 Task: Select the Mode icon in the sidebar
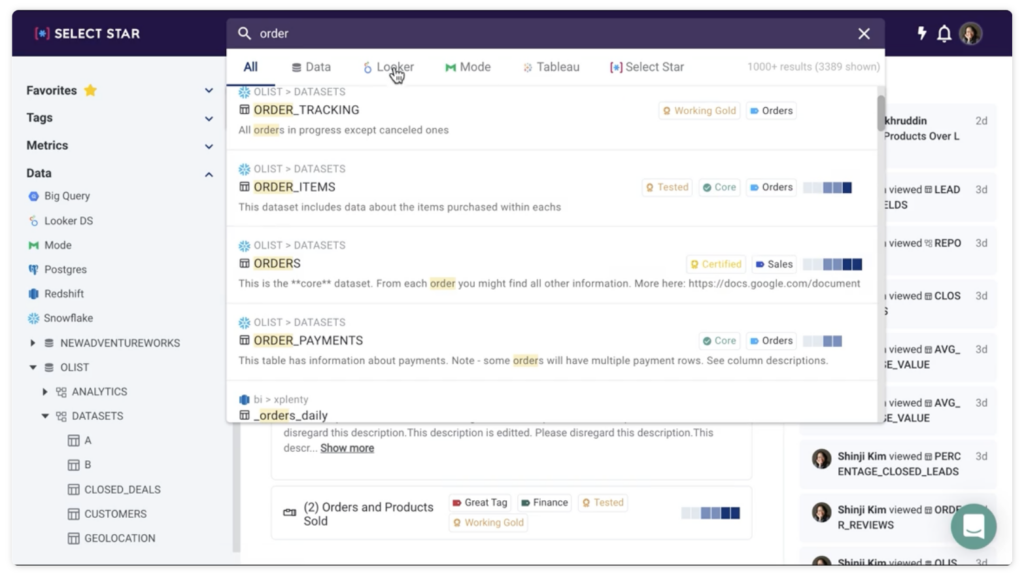(x=33, y=245)
